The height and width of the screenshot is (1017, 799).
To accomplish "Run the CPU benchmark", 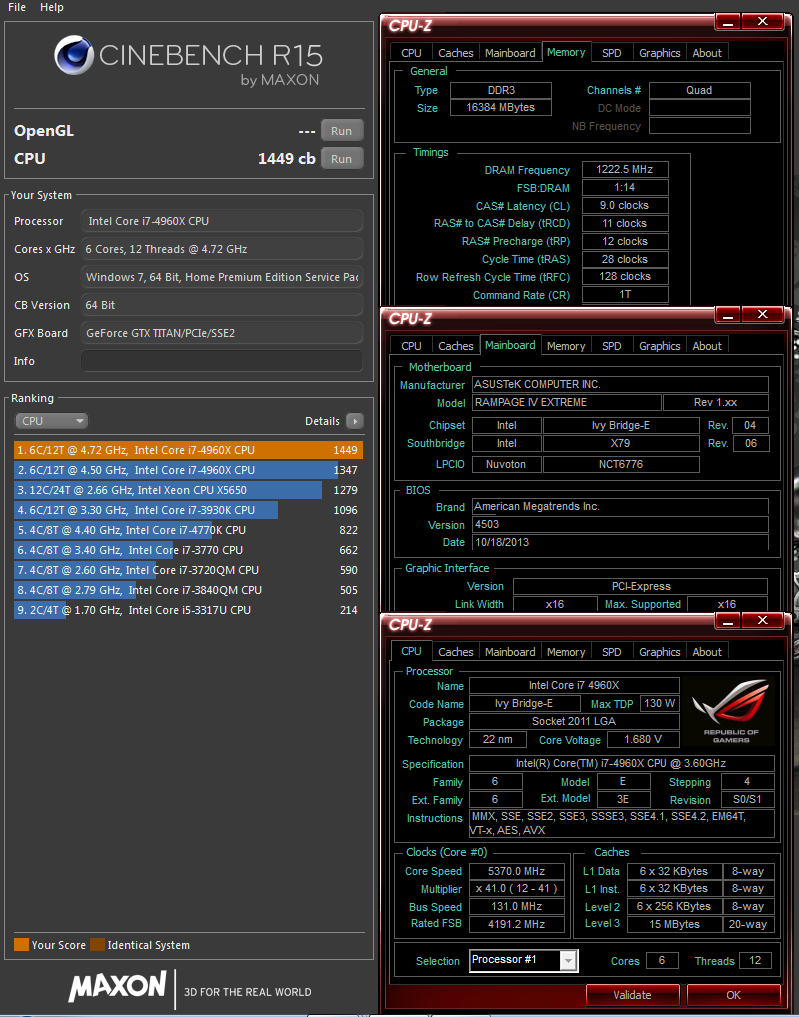I will click(x=342, y=158).
